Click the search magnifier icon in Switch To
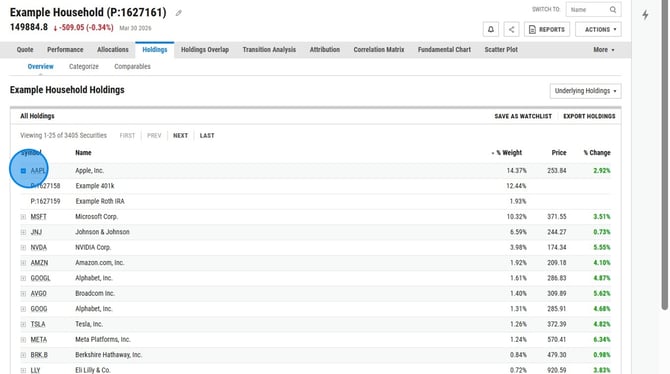This screenshot has width=670, height=374. (x=613, y=9)
